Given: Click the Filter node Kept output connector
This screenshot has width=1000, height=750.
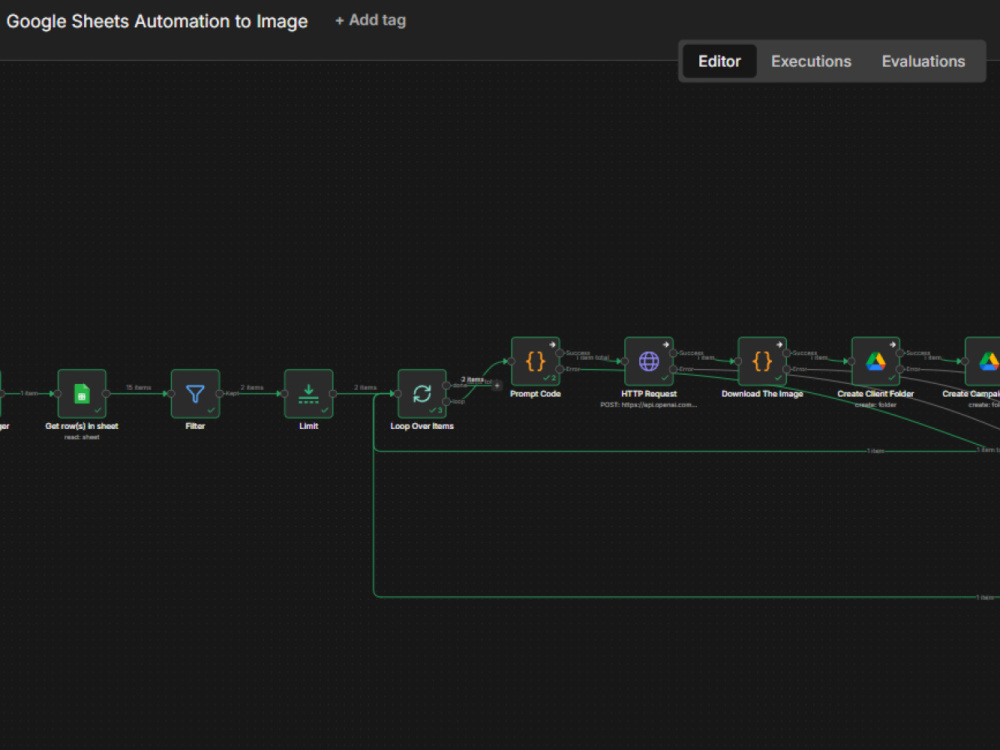Looking at the screenshot, I should pos(219,393).
